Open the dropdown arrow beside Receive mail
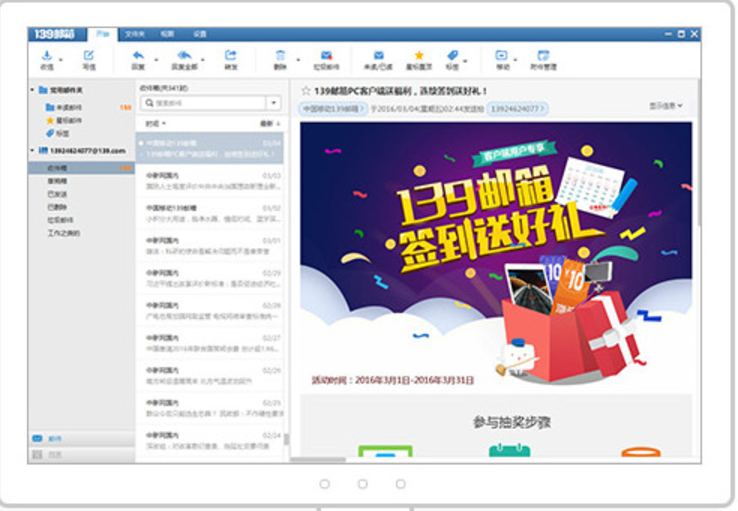This screenshot has height=511, width=738. 61,60
